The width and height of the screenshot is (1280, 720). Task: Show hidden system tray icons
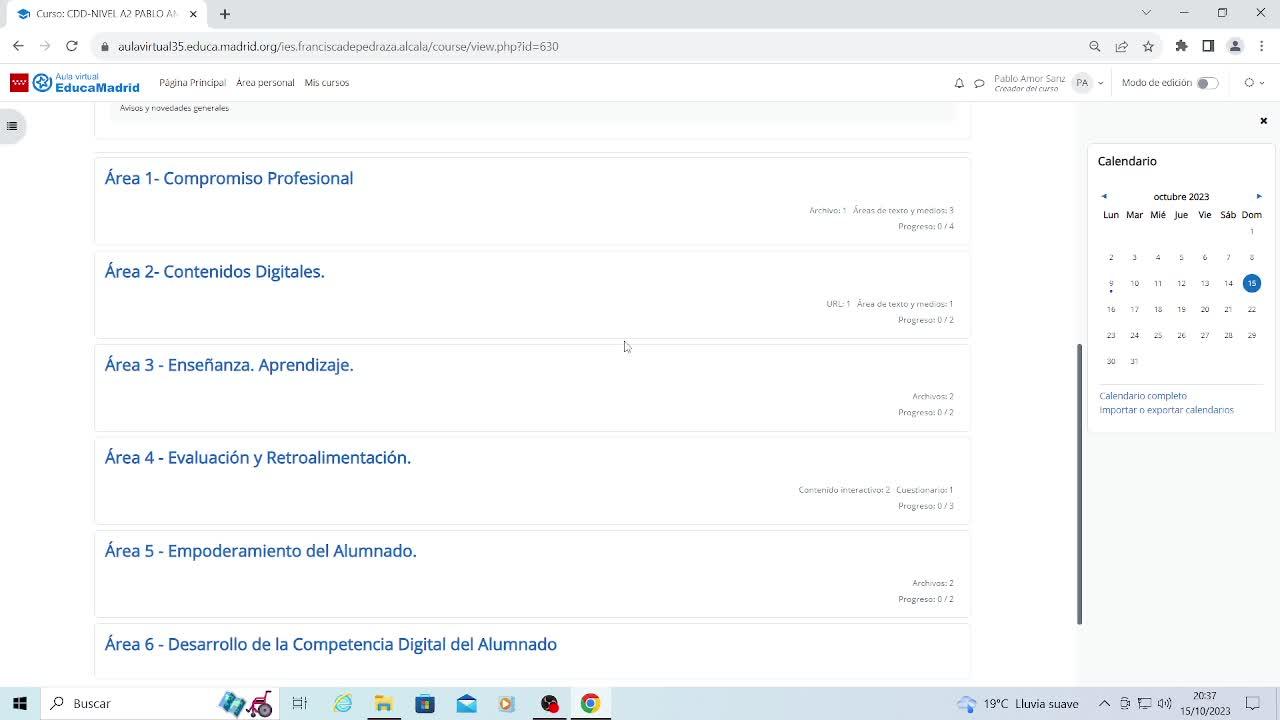click(1104, 703)
